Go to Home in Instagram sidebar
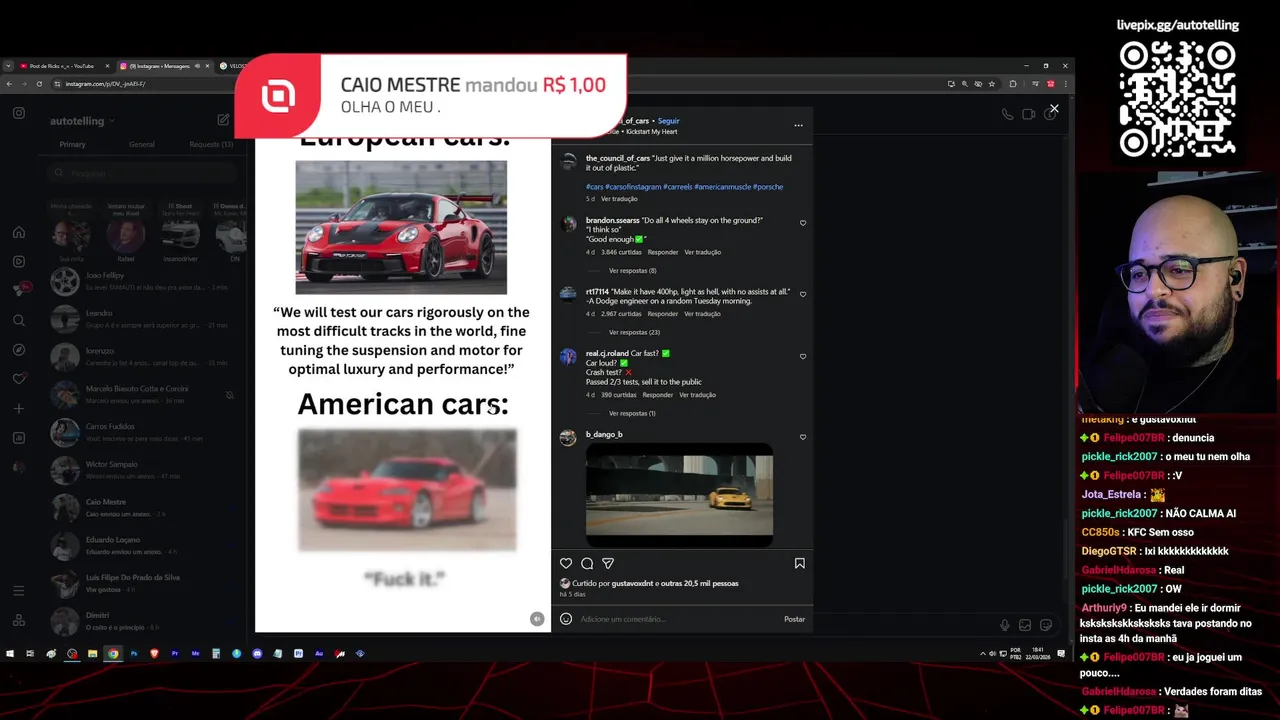Viewport: 1280px width, 720px height. 19,232
